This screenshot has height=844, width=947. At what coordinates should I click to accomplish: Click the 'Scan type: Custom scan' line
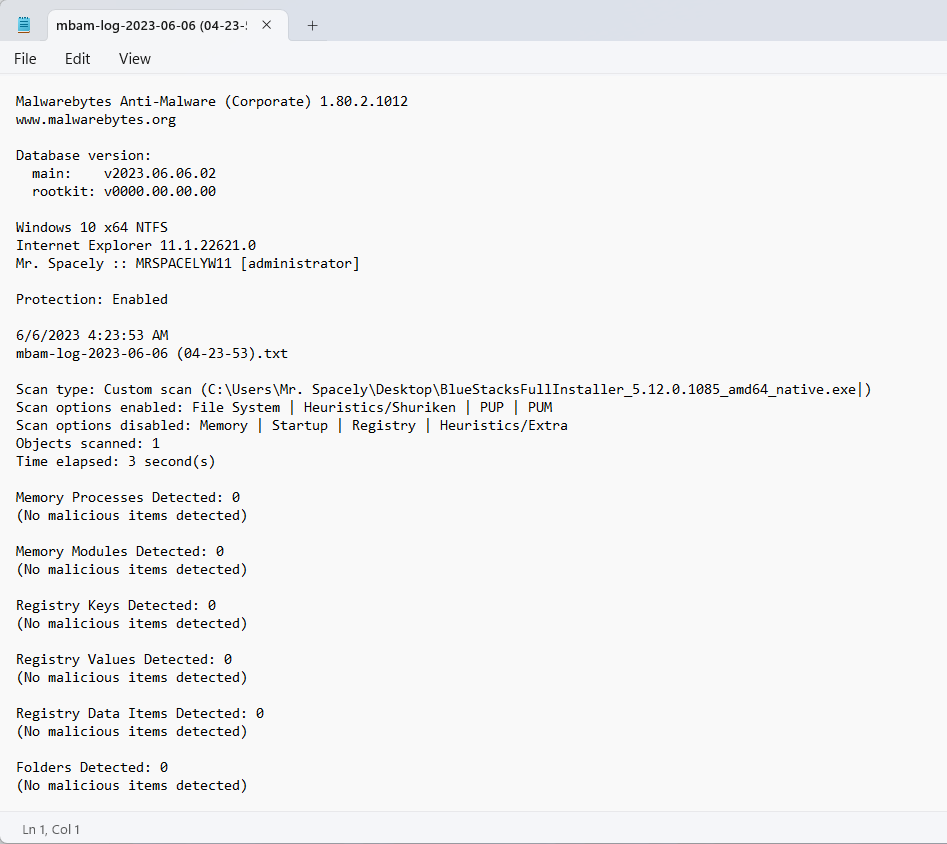click(x=443, y=389)
